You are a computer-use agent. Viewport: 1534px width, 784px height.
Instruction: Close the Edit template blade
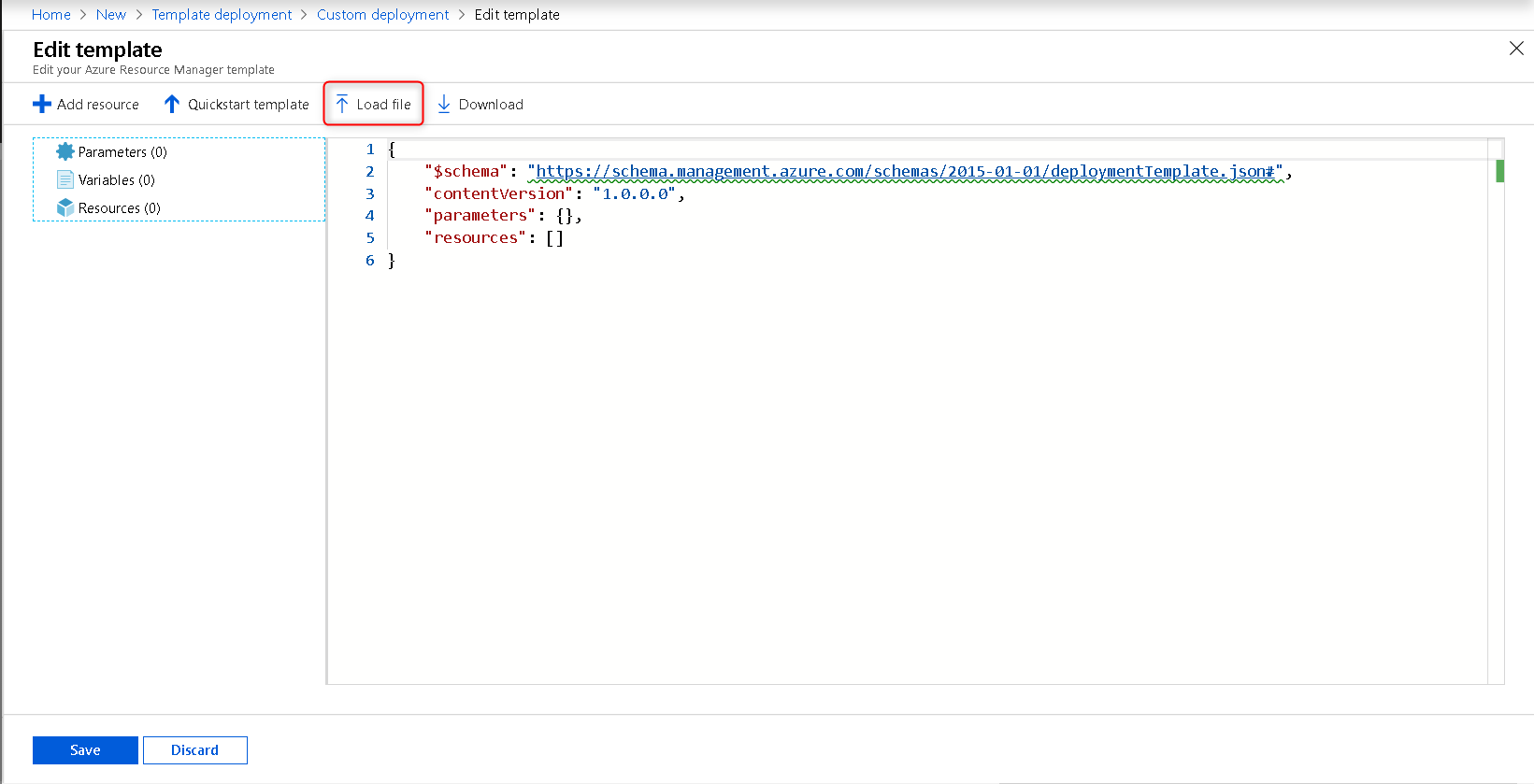(x=1516, y=49)
